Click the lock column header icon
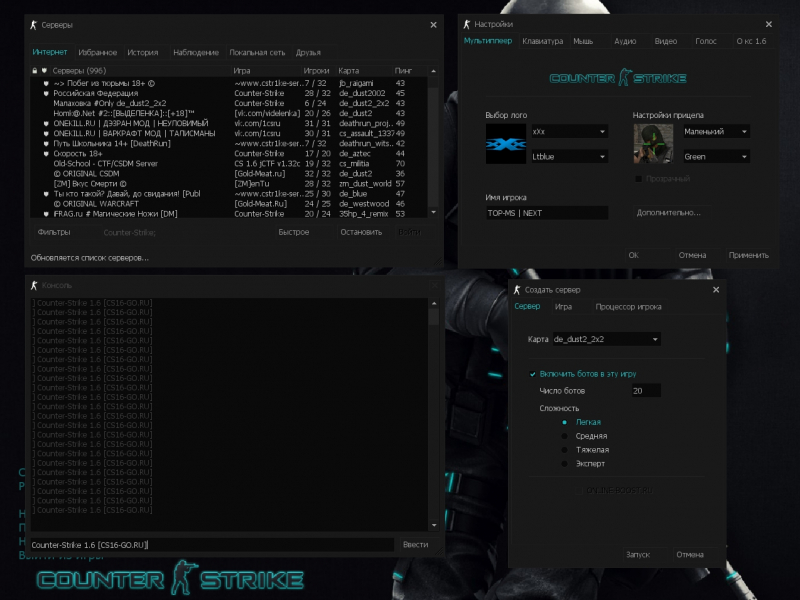Screen dimensions: 800x600 click(35, 71)
